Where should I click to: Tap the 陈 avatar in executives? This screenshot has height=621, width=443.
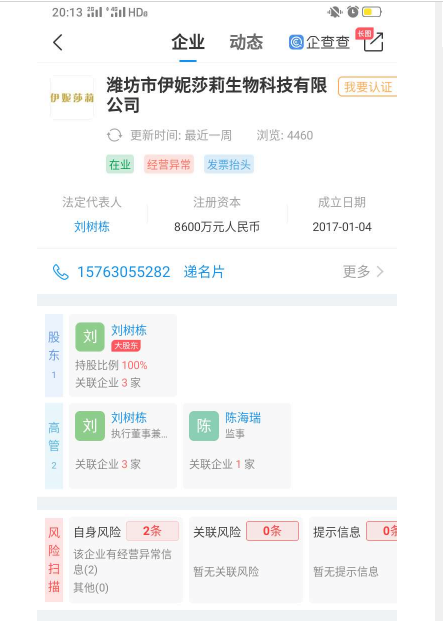point(204,426)
